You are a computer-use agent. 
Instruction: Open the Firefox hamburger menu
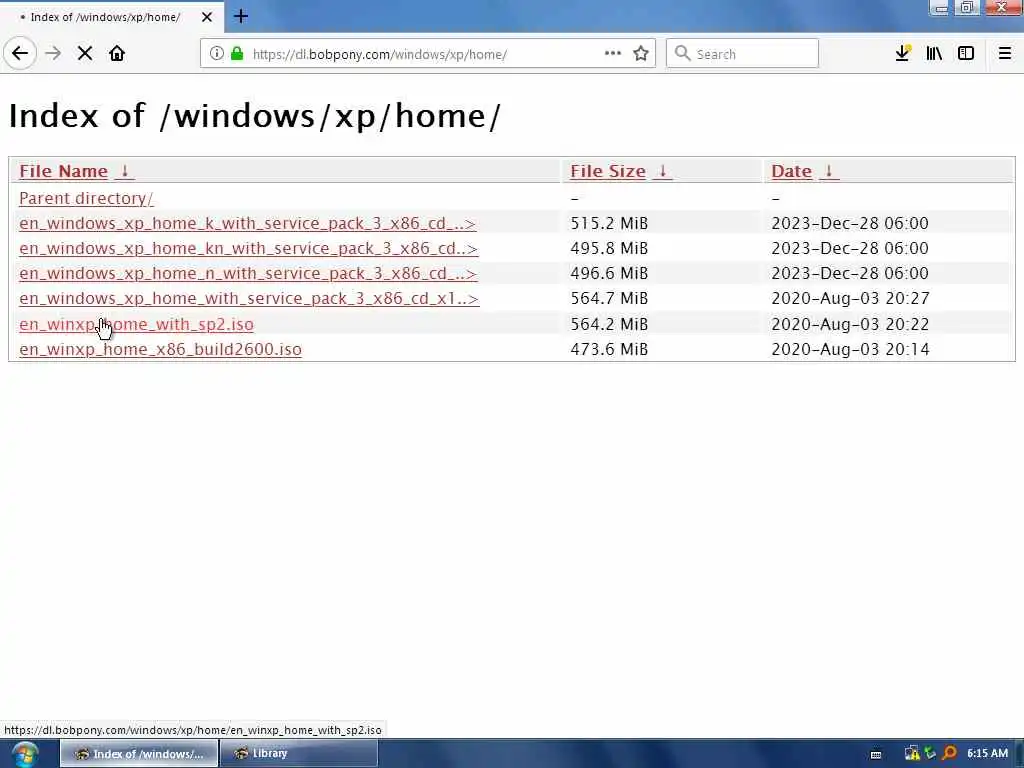[1005, 54]
